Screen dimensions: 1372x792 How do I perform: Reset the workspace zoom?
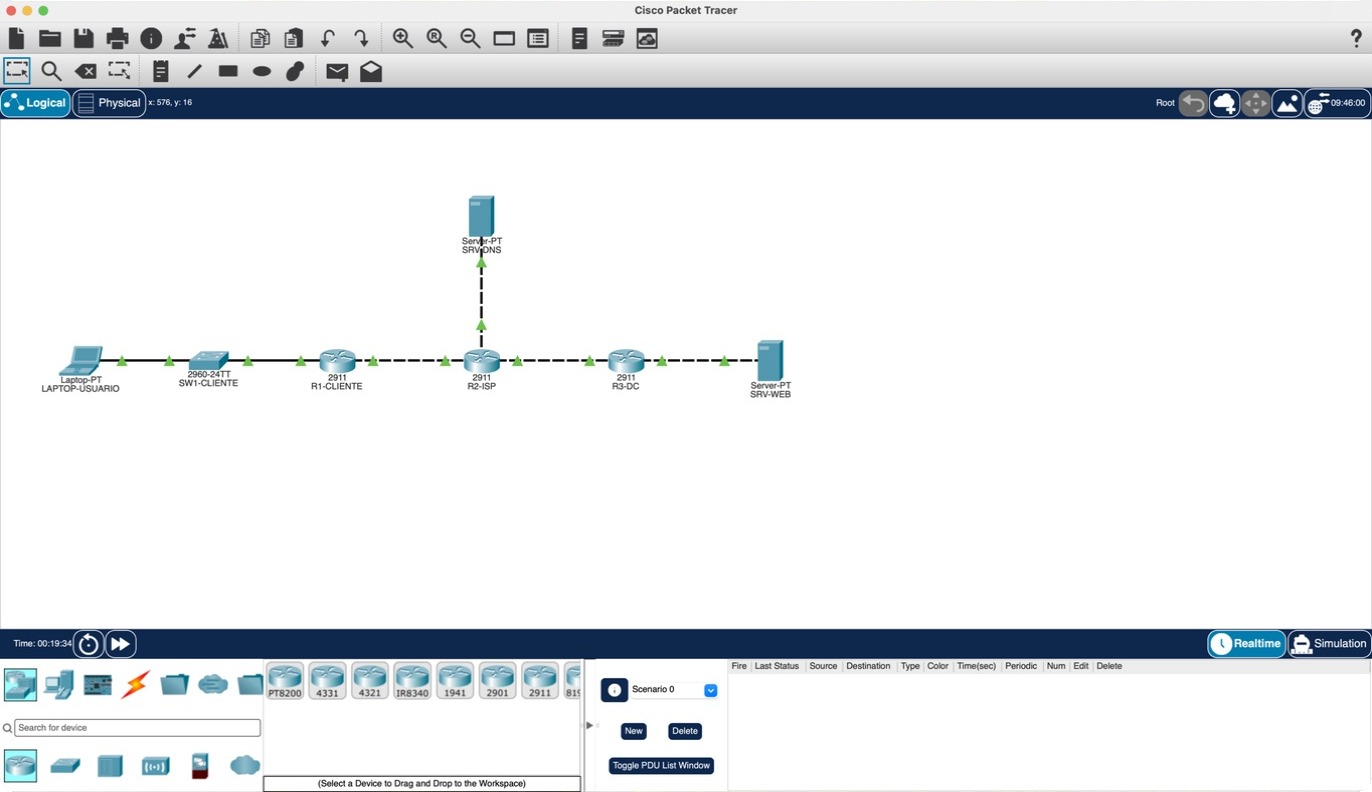coord(436,39)
